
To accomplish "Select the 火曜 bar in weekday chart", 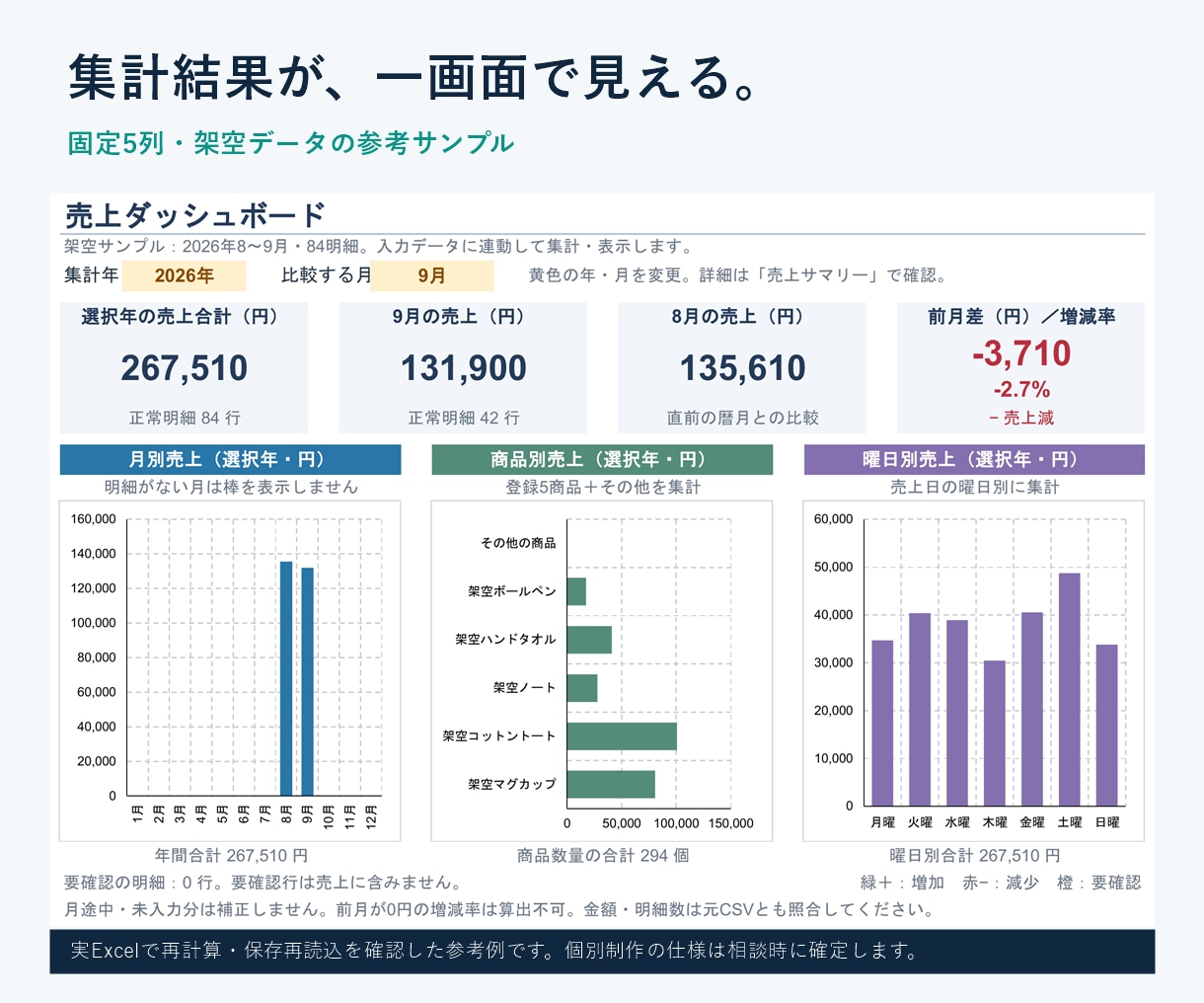I will point(920,710).
